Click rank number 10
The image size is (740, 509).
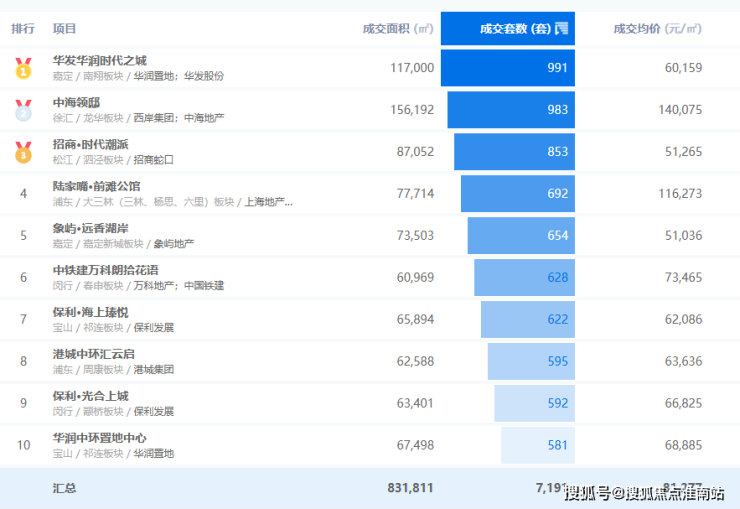tap(23, 446)
